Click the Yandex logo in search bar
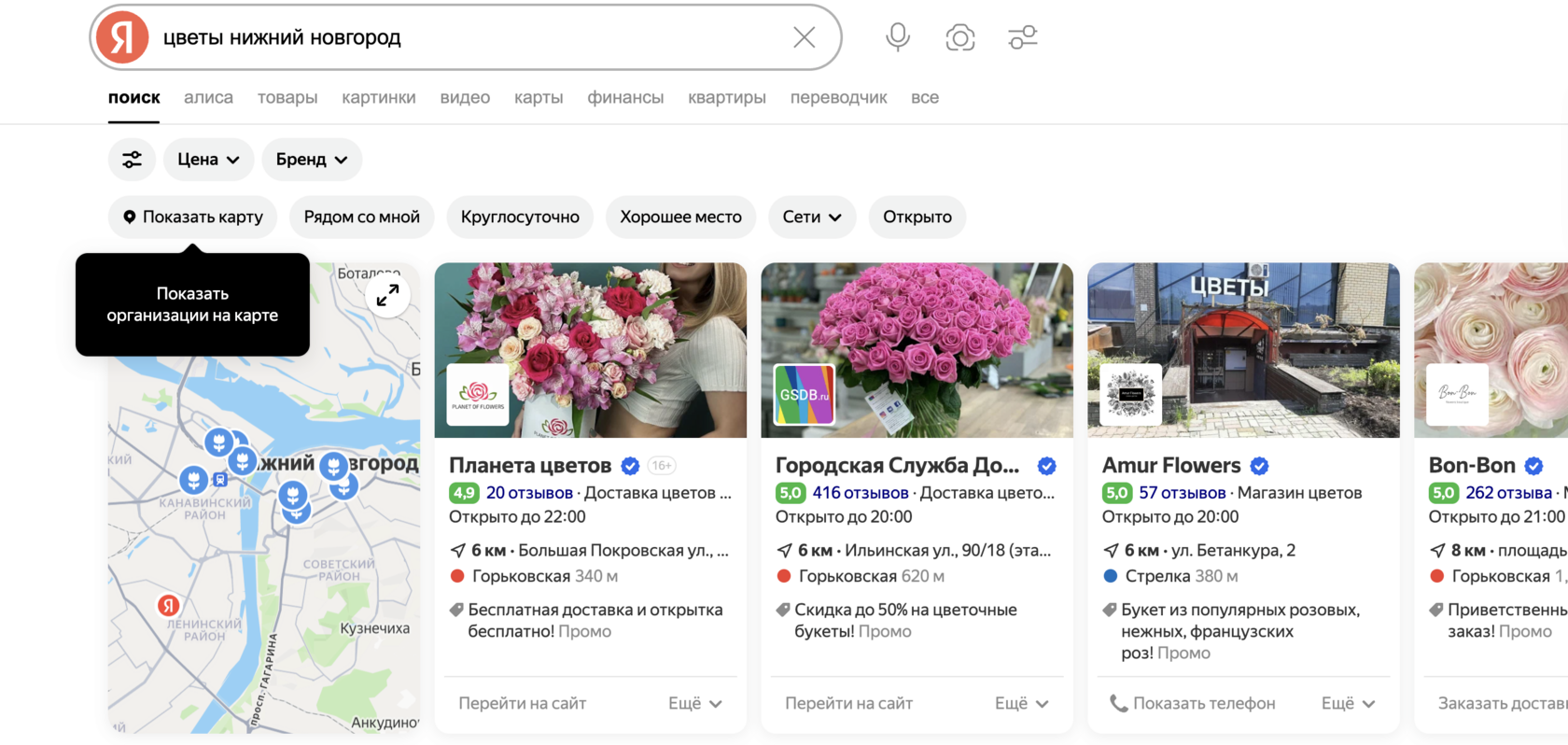 point(122,37)
